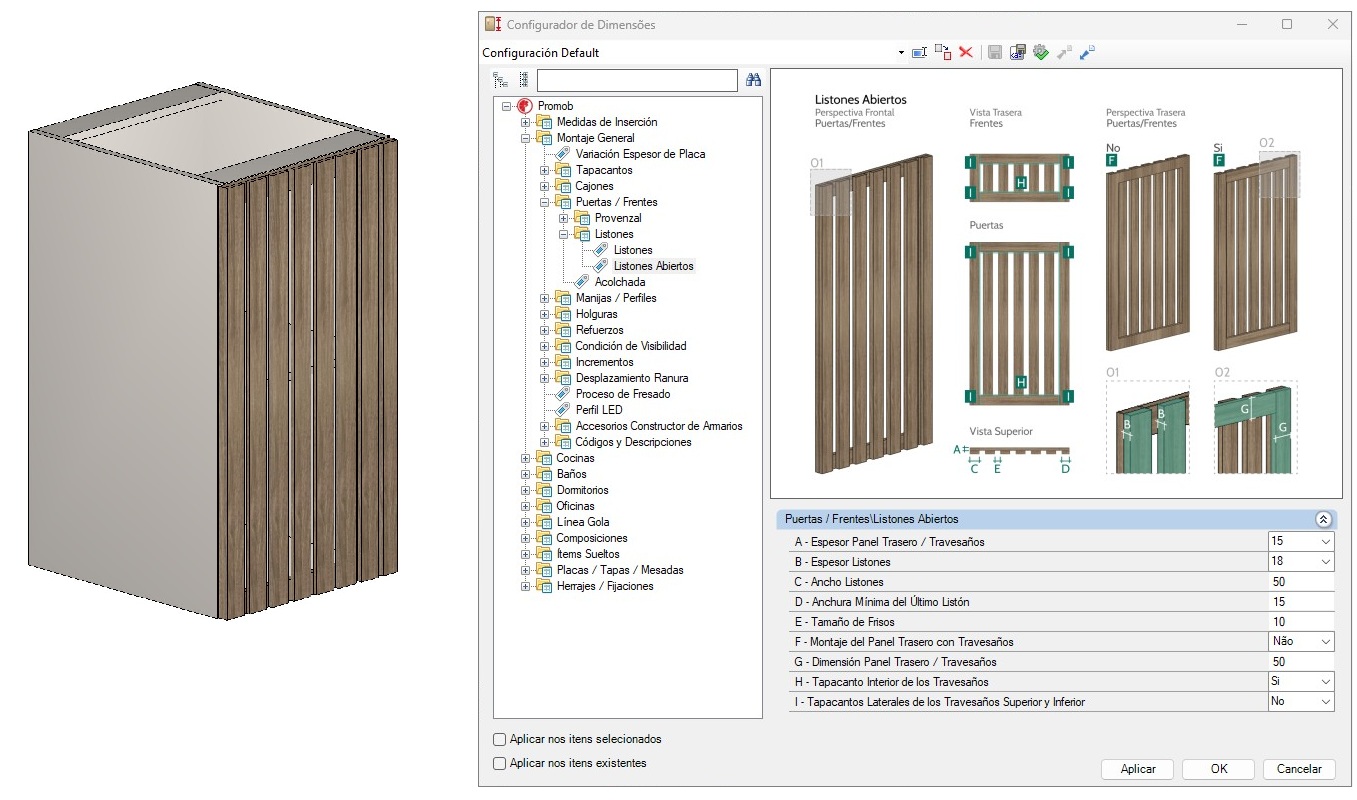Click the expand tree icon beside search box
Screen dimensions: 1357x800
pyautogui.click(x=500, y=80)
